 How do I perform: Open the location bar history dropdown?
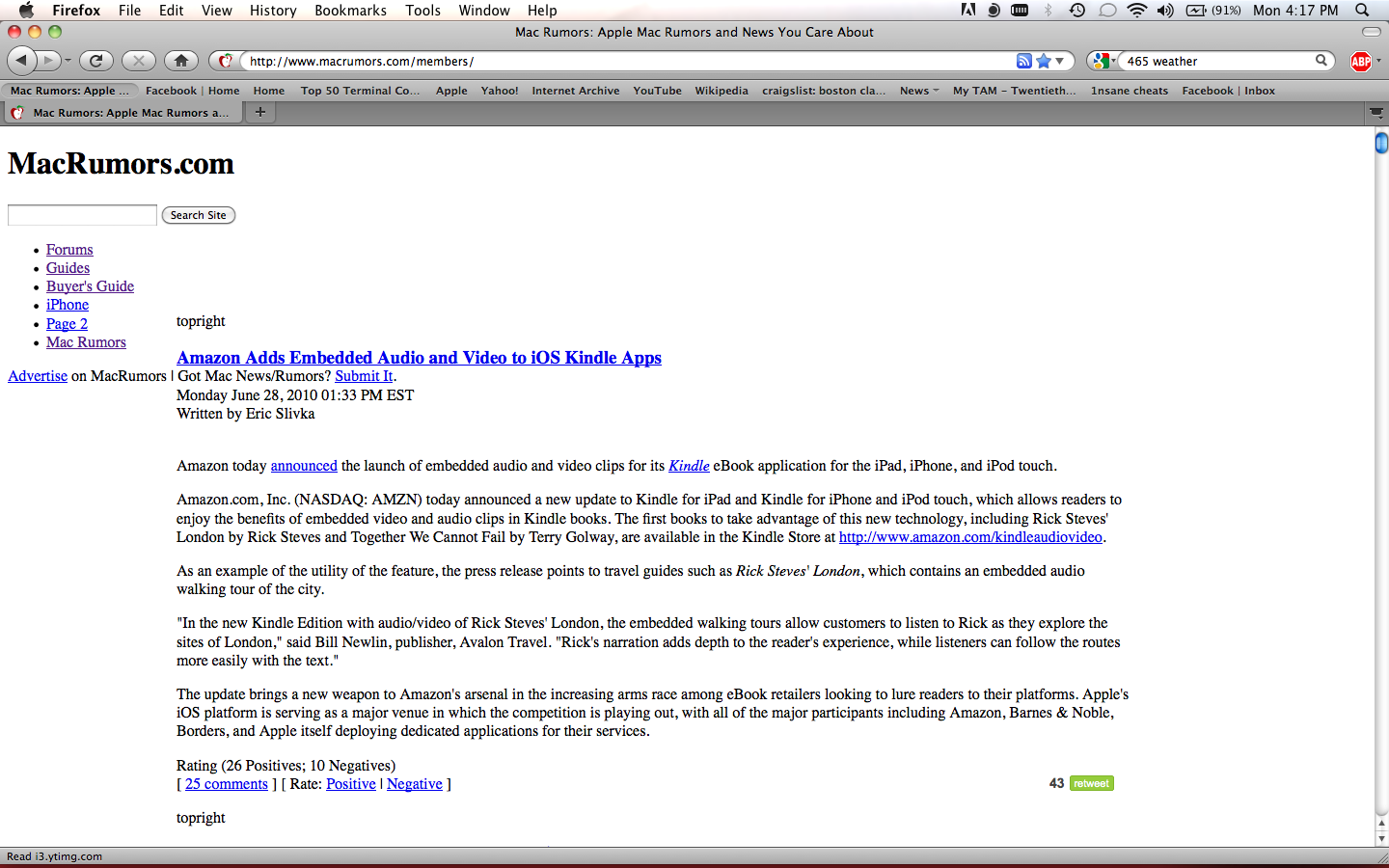(1060, 61)
